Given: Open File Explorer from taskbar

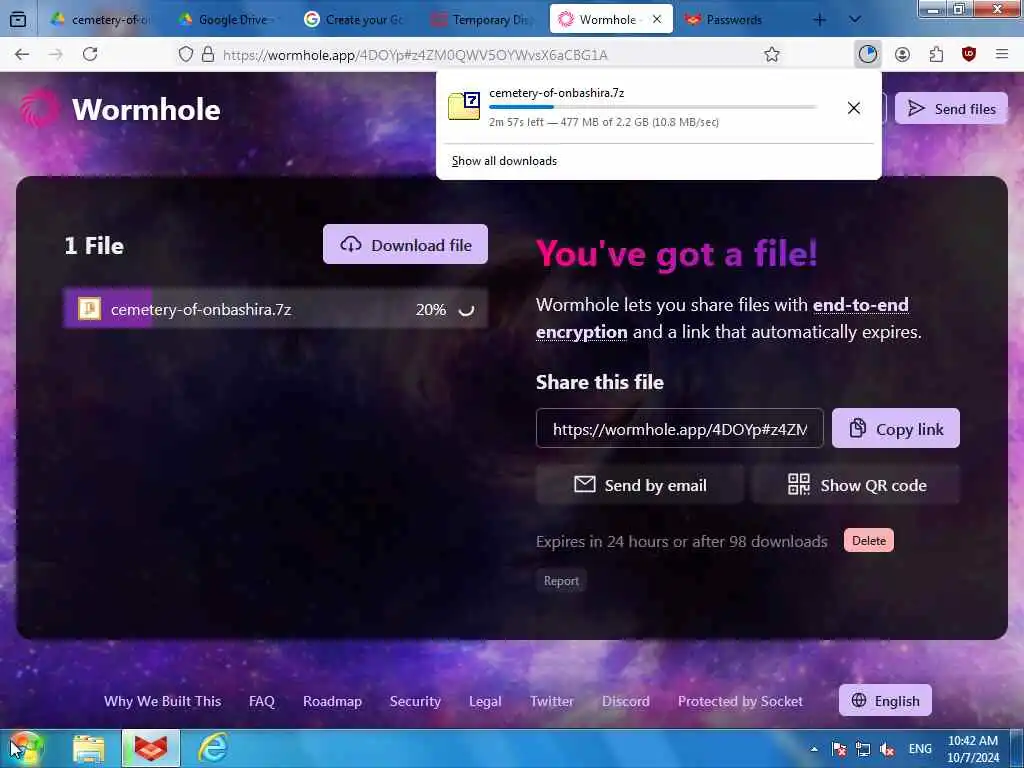Looking at the screenshot, I should tap(88, 748).
